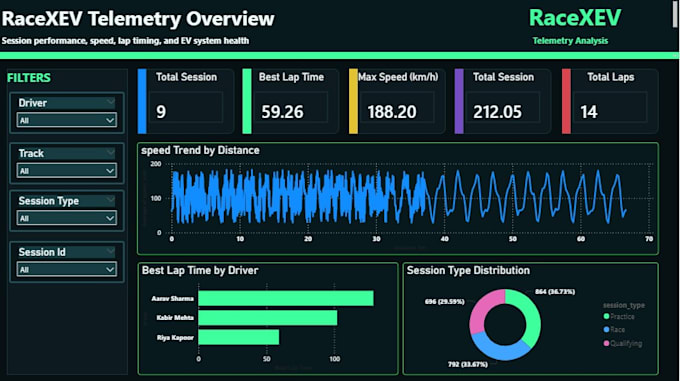Click the chevron beside the Session Type header

[x=111, y=200]
